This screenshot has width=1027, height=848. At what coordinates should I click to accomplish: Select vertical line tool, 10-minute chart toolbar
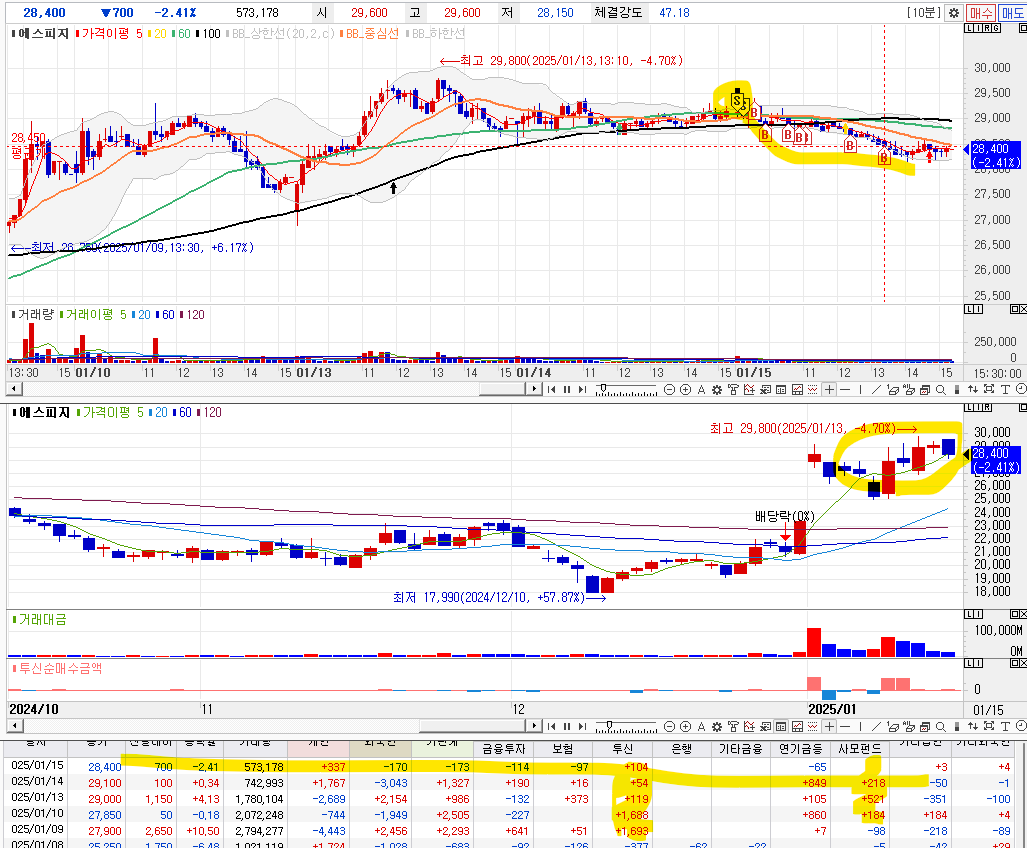point(861,390)
